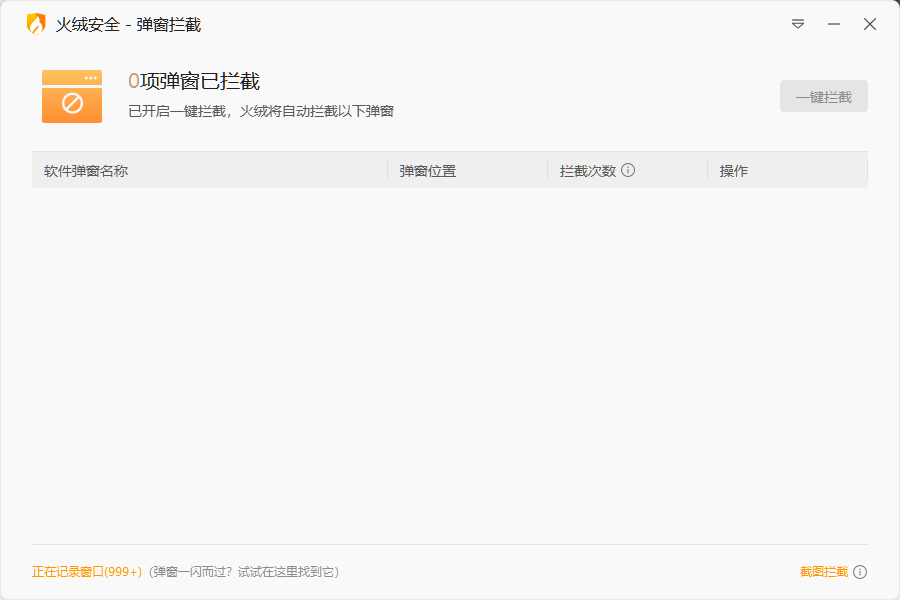Viewport: 900px width, 600px height.
Task: Click the 一键拦截 button
Action: [x=823, y=97]
